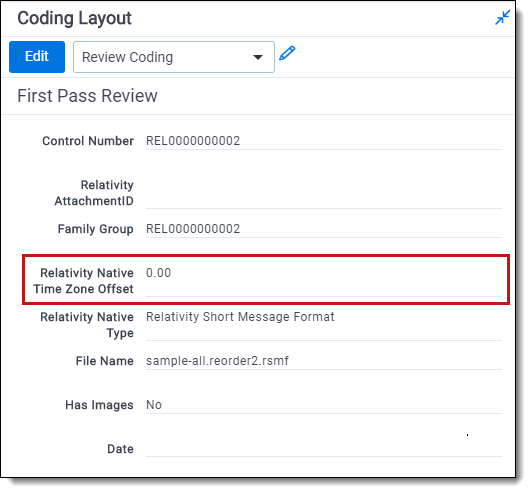Click the Family Group label

[x=96, y=229]
